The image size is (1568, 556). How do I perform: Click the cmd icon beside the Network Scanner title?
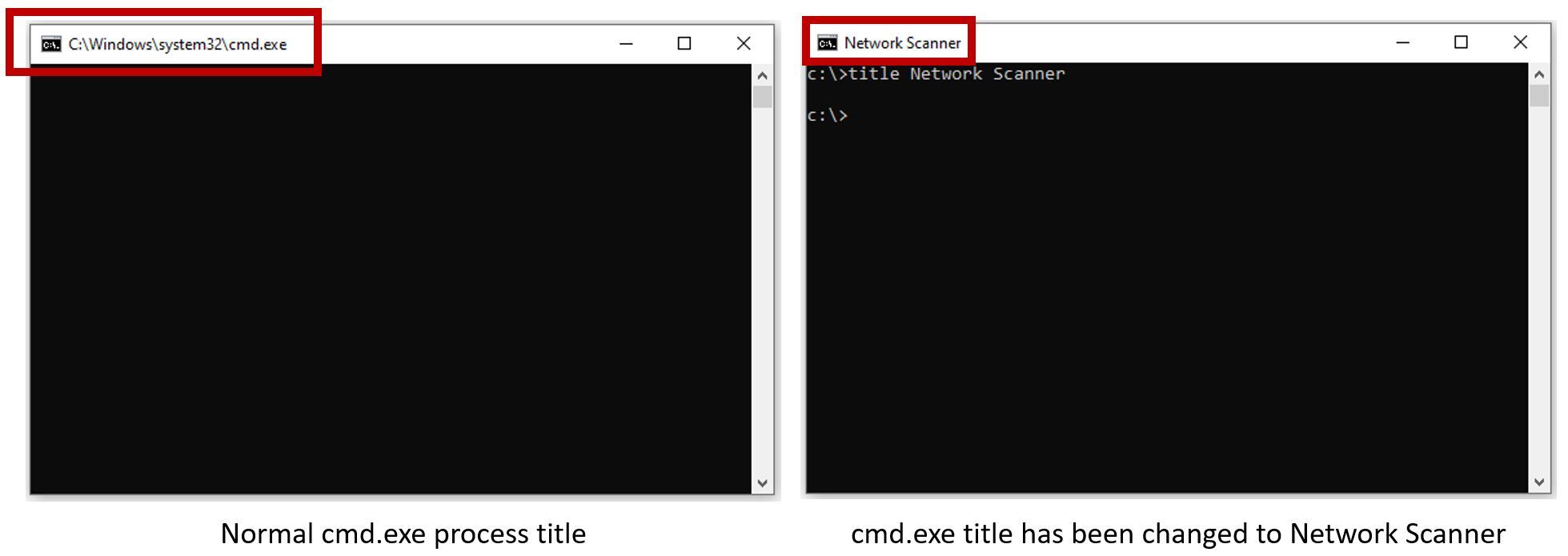827,42
